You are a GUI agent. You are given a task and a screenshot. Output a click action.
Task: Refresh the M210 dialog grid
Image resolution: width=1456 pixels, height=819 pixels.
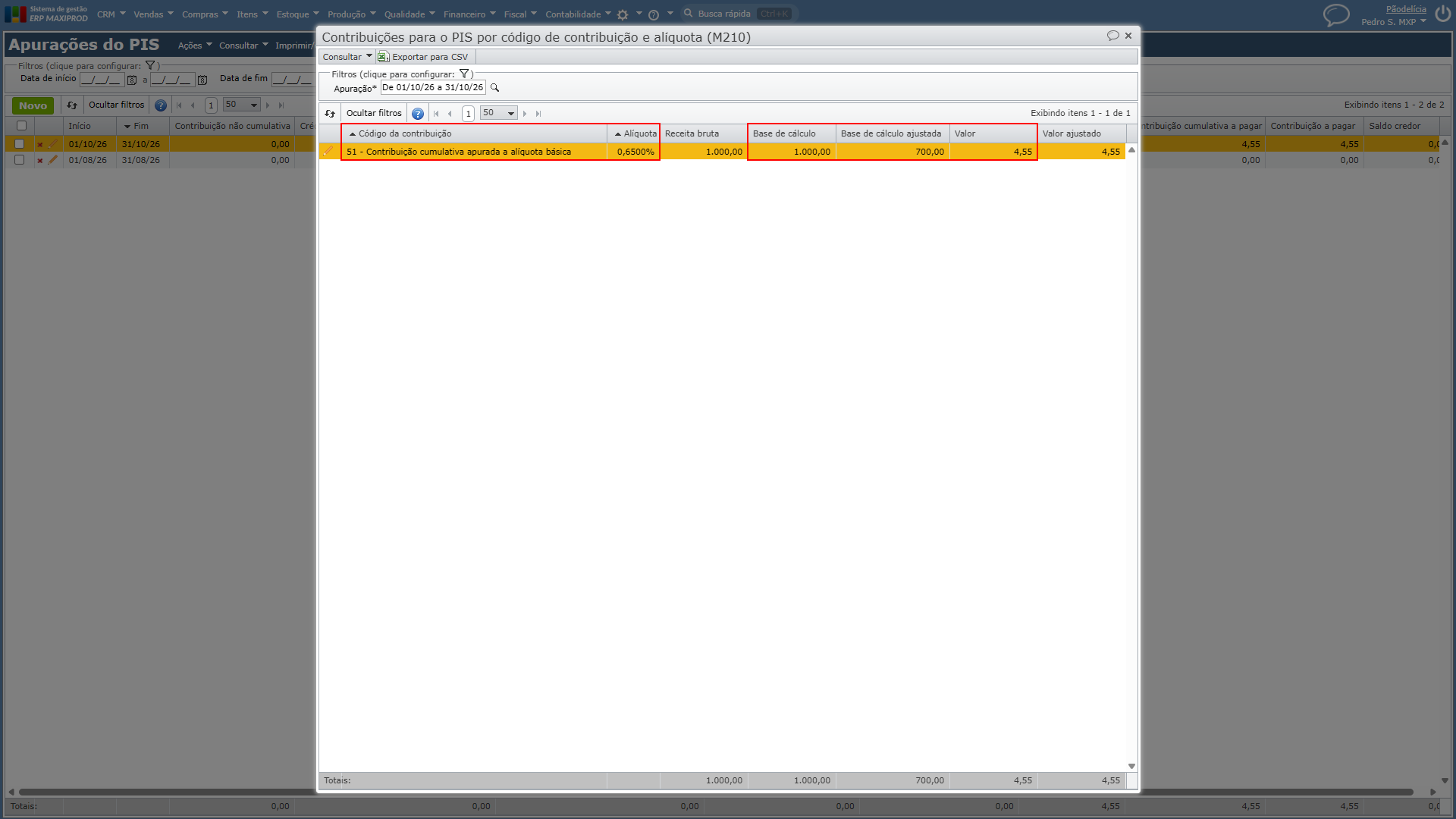(x=330, y=113)
